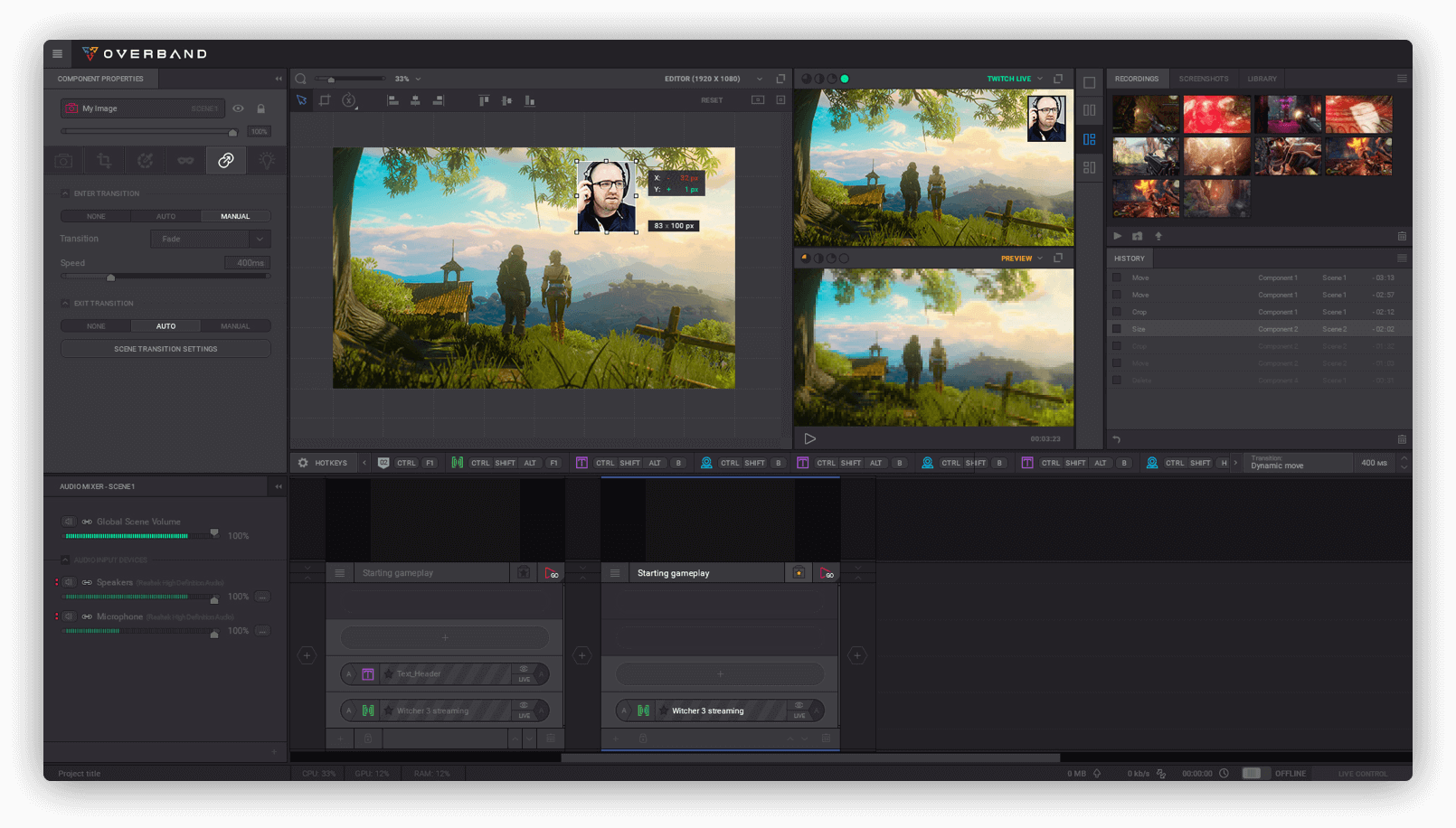Image resolution: width=1456 pixels, height=828 pixels.
Task: Collapse the Exit Transition section
Action: [65, 304]
